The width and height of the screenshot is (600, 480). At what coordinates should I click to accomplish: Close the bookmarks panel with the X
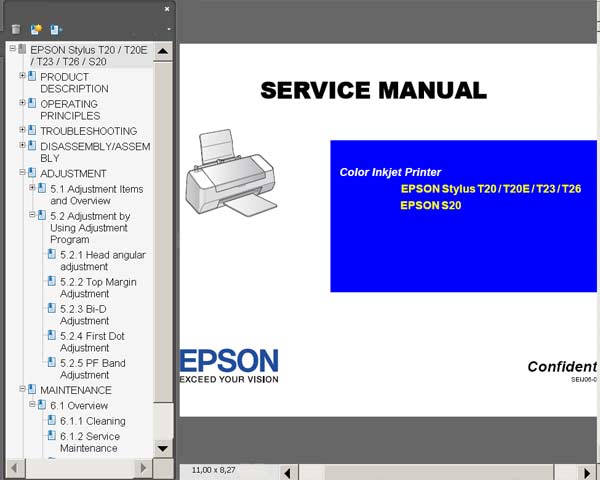tap(167, 9)
